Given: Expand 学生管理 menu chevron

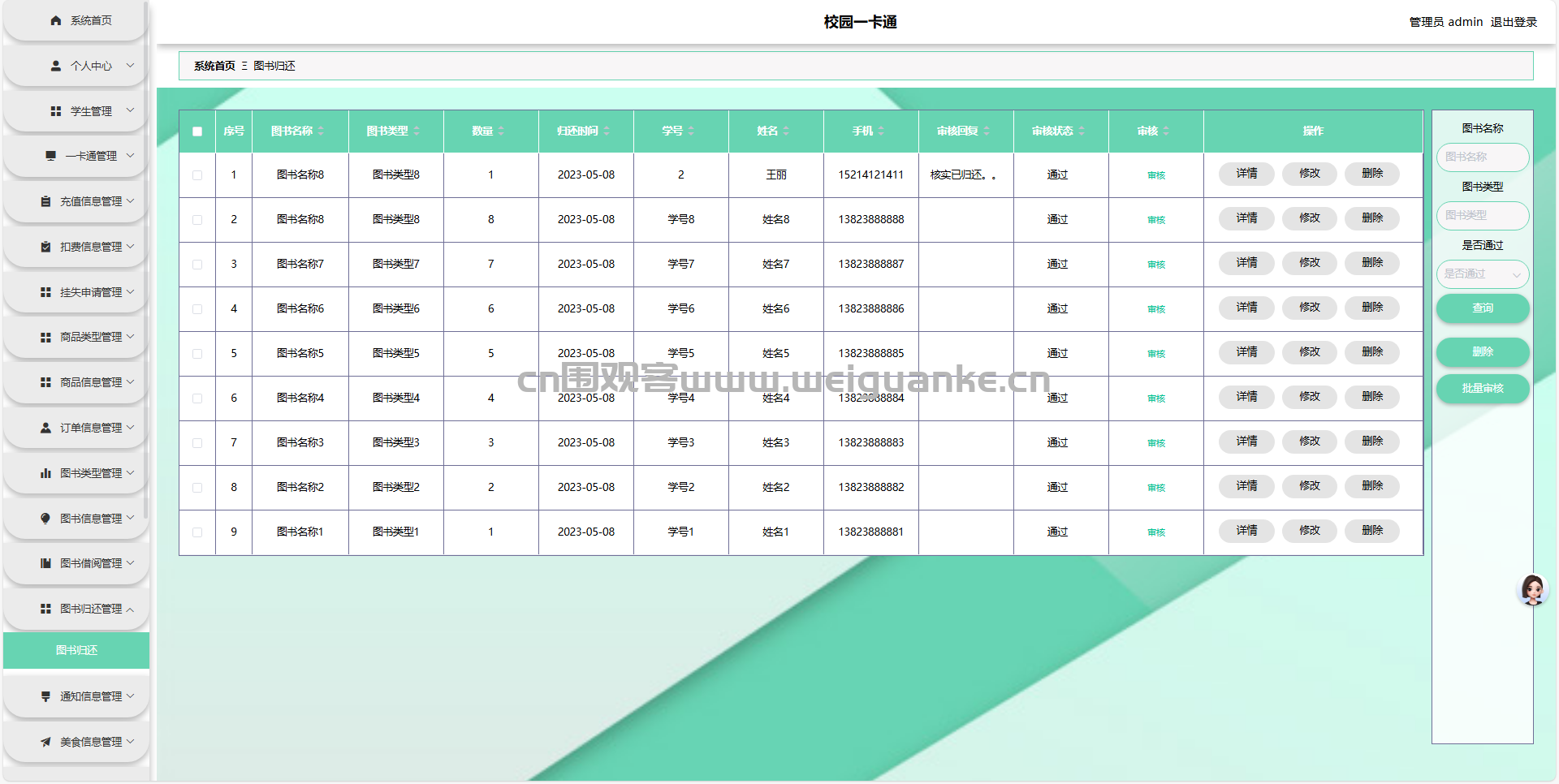Looking at the screenshot, I should pos(130,110).
